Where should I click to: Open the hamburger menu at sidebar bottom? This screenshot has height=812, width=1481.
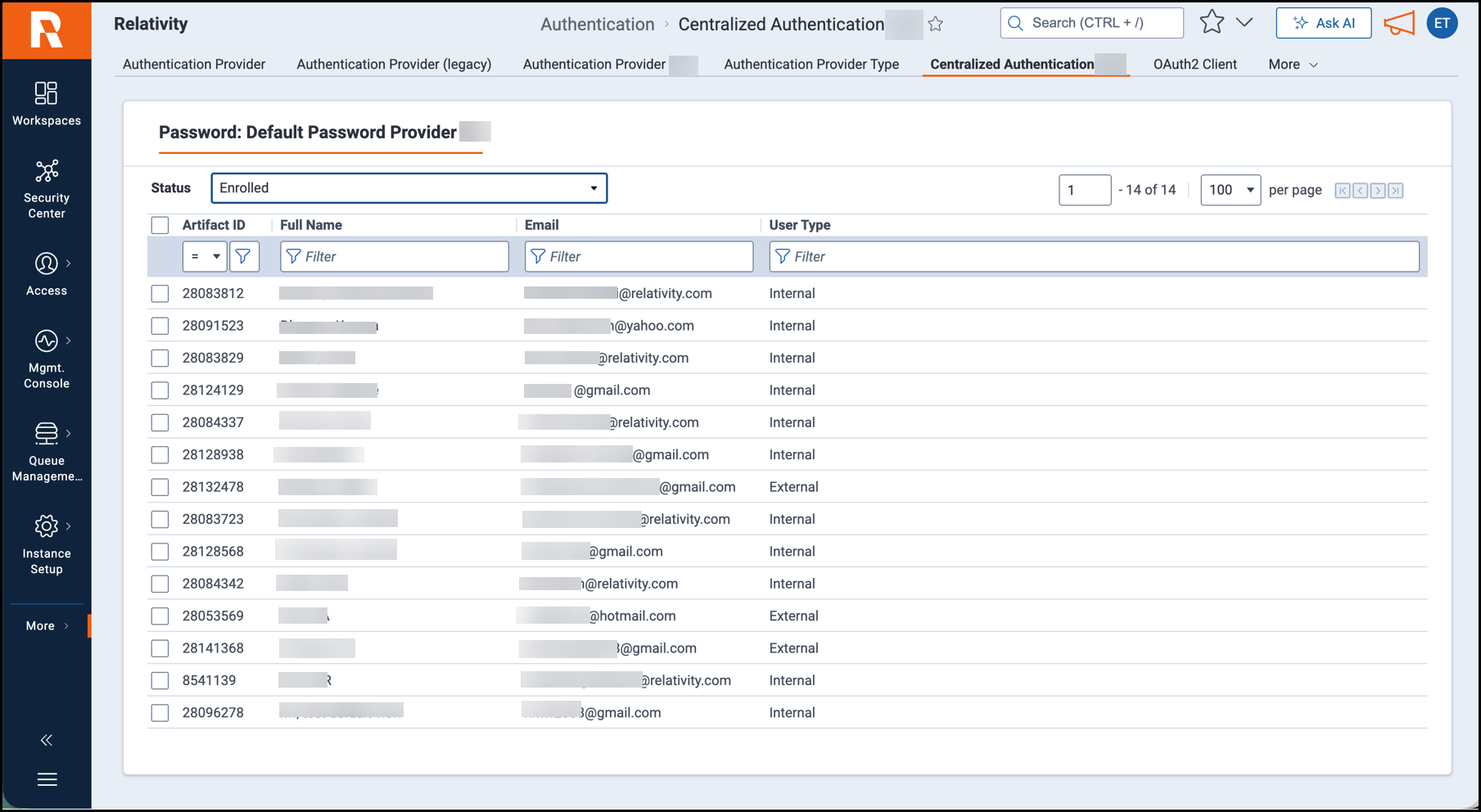(x=47, y=779)
